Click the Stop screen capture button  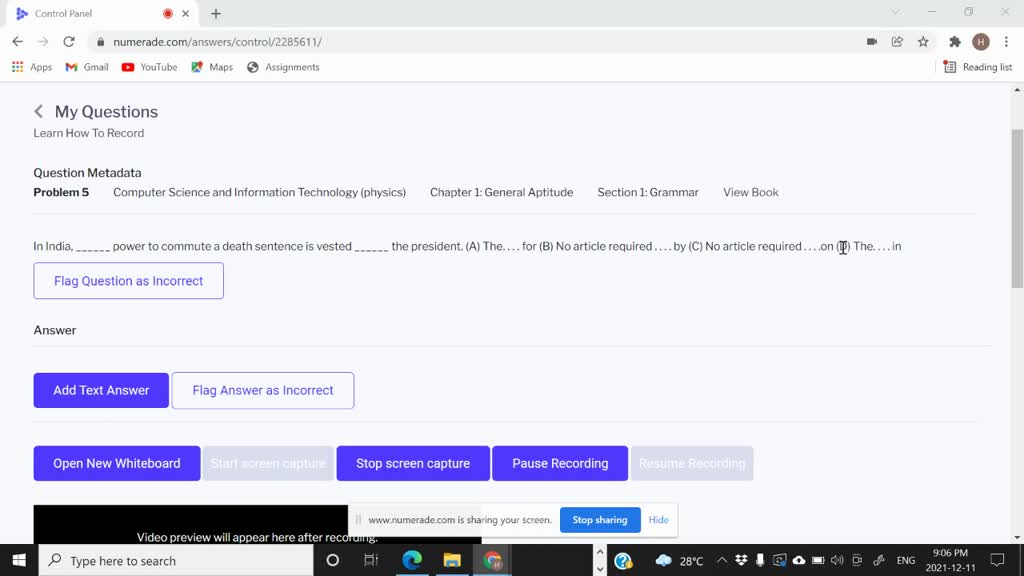click(413, 463)
